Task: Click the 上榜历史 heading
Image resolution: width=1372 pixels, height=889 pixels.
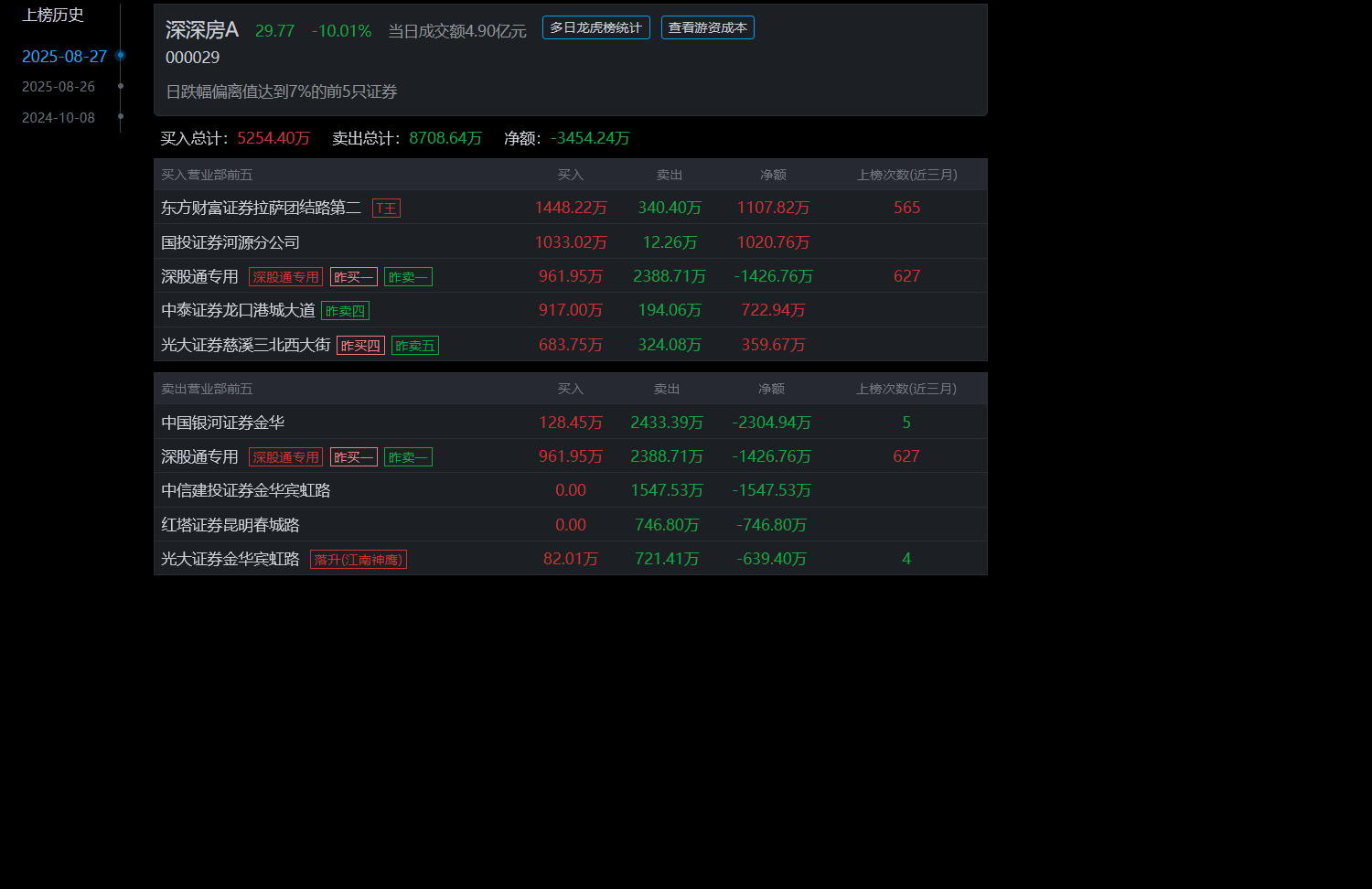Action: [53, 15]
